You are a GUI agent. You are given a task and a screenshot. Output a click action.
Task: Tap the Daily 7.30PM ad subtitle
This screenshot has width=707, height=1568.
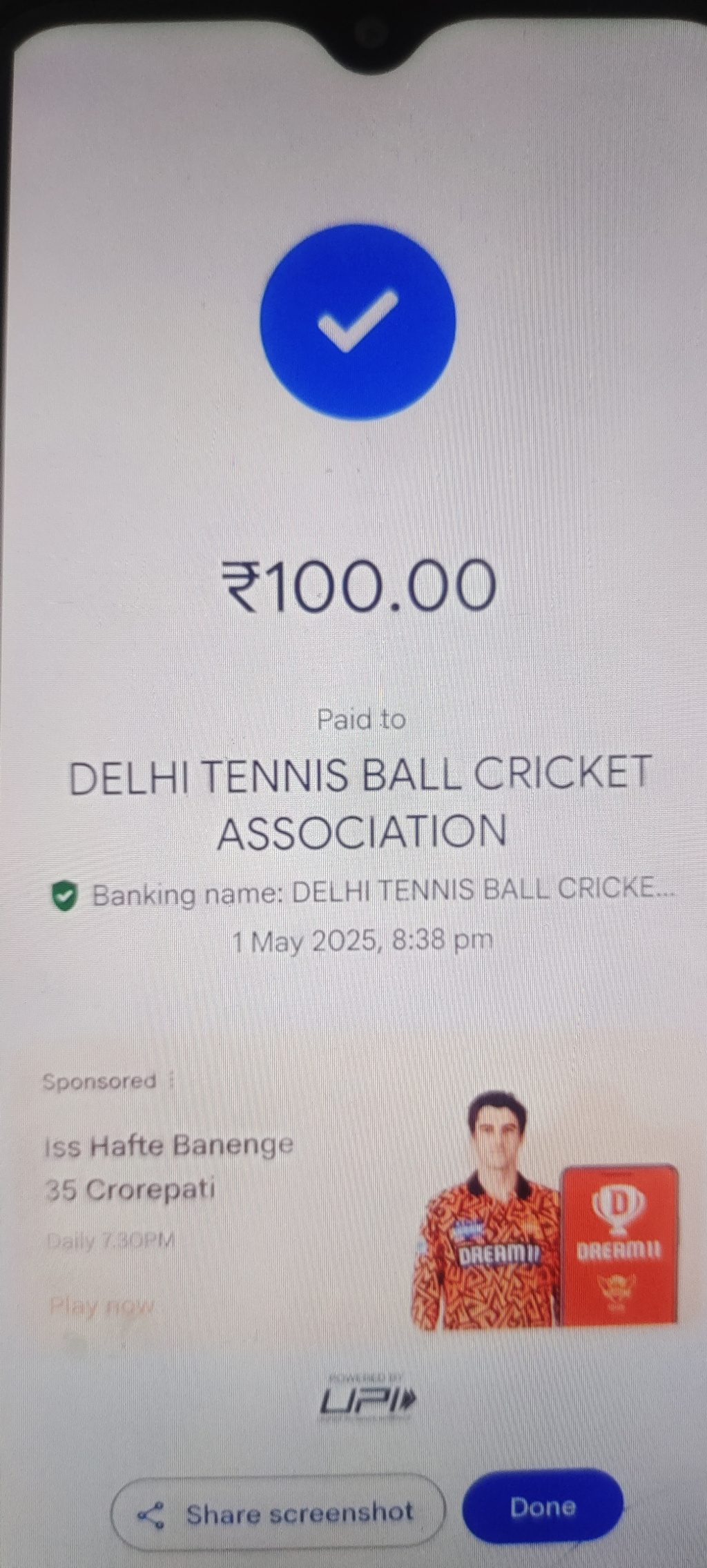(110, 1242)
